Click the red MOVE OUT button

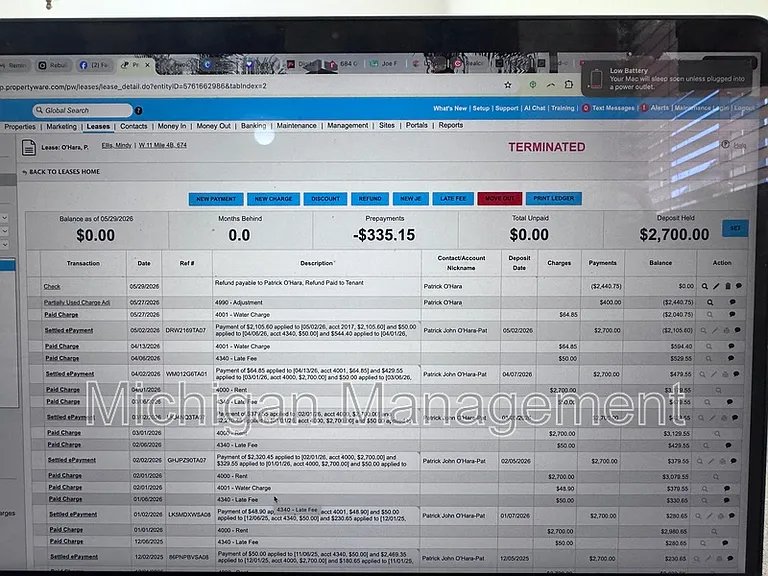coord(500,198)
